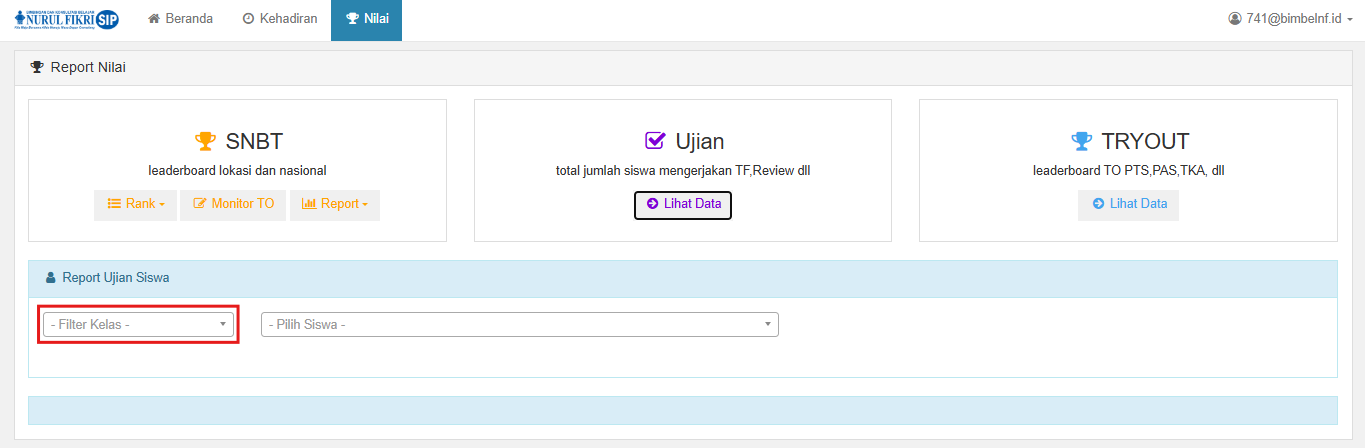
Task: Open the Rank dropdown under SNBT
Action: coord(136,204)
